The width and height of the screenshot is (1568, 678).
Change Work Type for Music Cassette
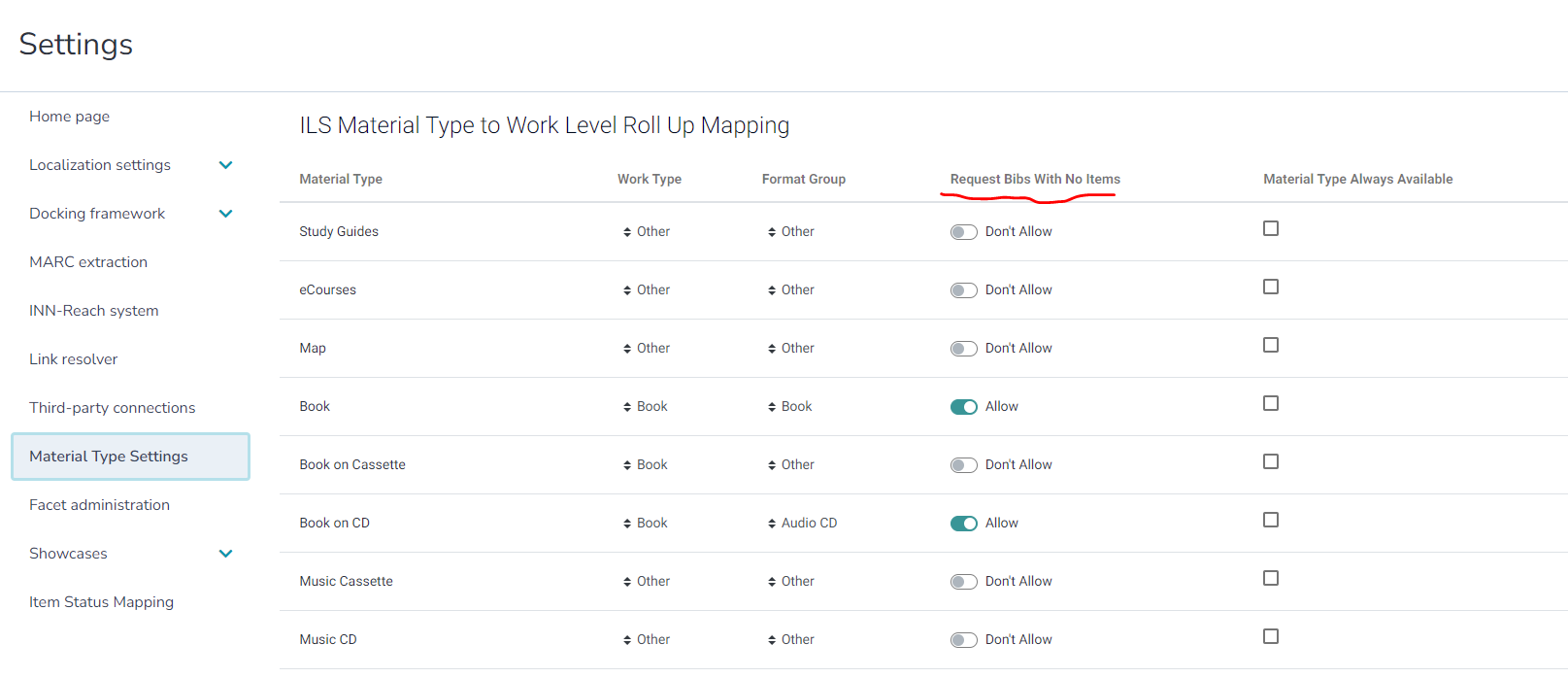(x=647, y=581)
